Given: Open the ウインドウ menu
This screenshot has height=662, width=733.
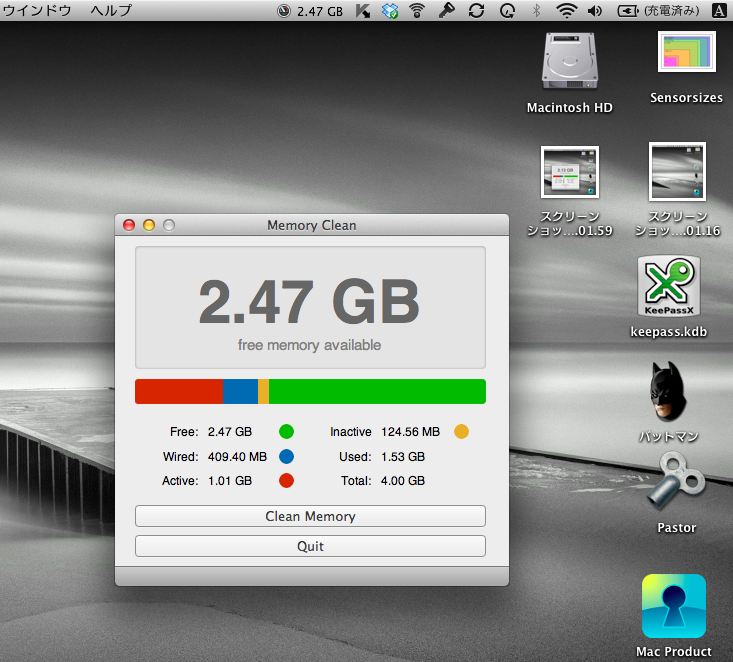Looking at the screenshot, I should tap(37, 10).
